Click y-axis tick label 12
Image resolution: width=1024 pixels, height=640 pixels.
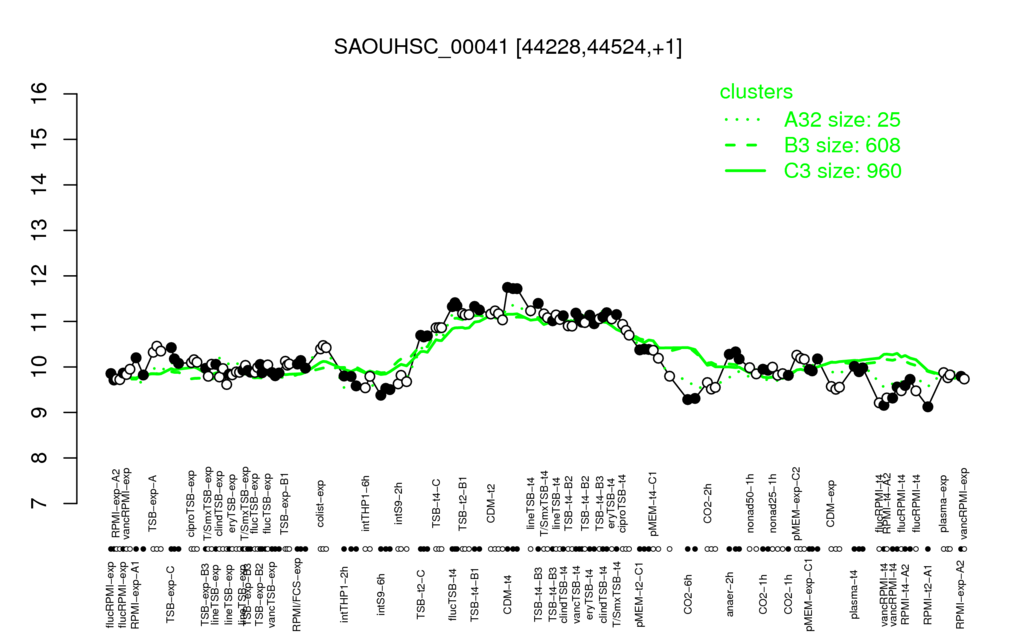tap(40, 276)
